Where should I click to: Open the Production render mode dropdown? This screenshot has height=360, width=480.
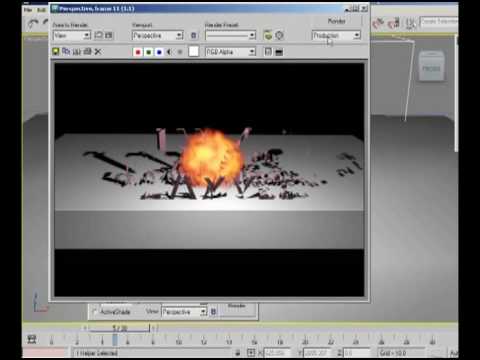(x=336, y=35)
